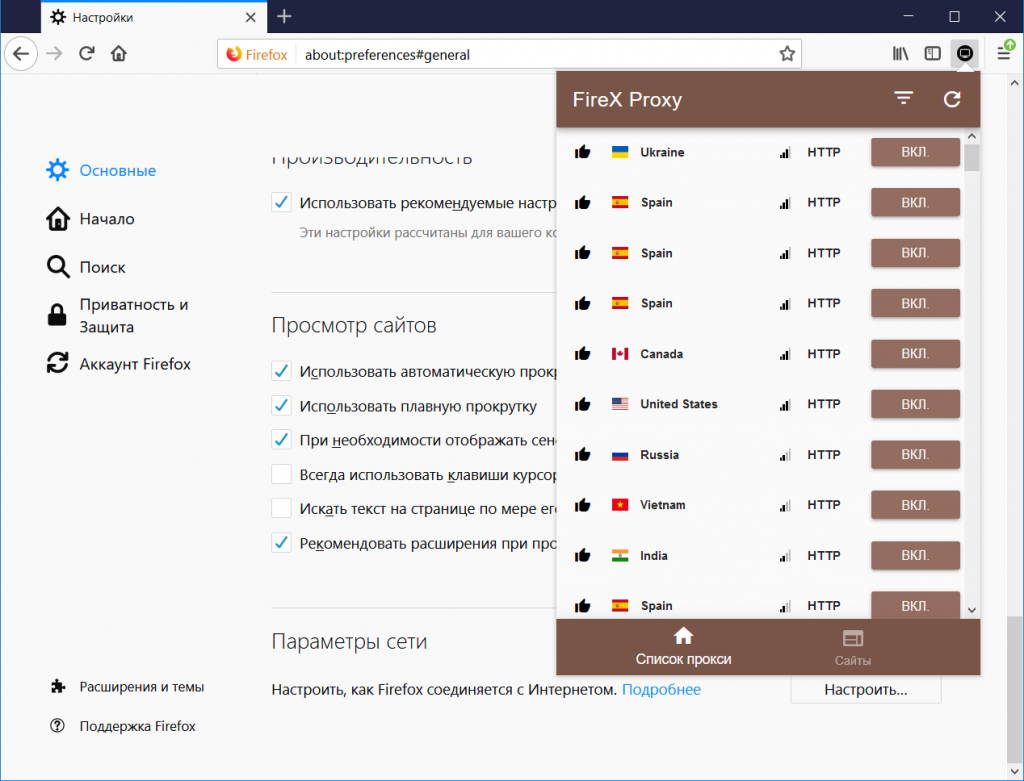Enable the India proxy using ВКЛ.
Image resolution: width=1024 pixels, height=781 pixels.
point(915,556)
